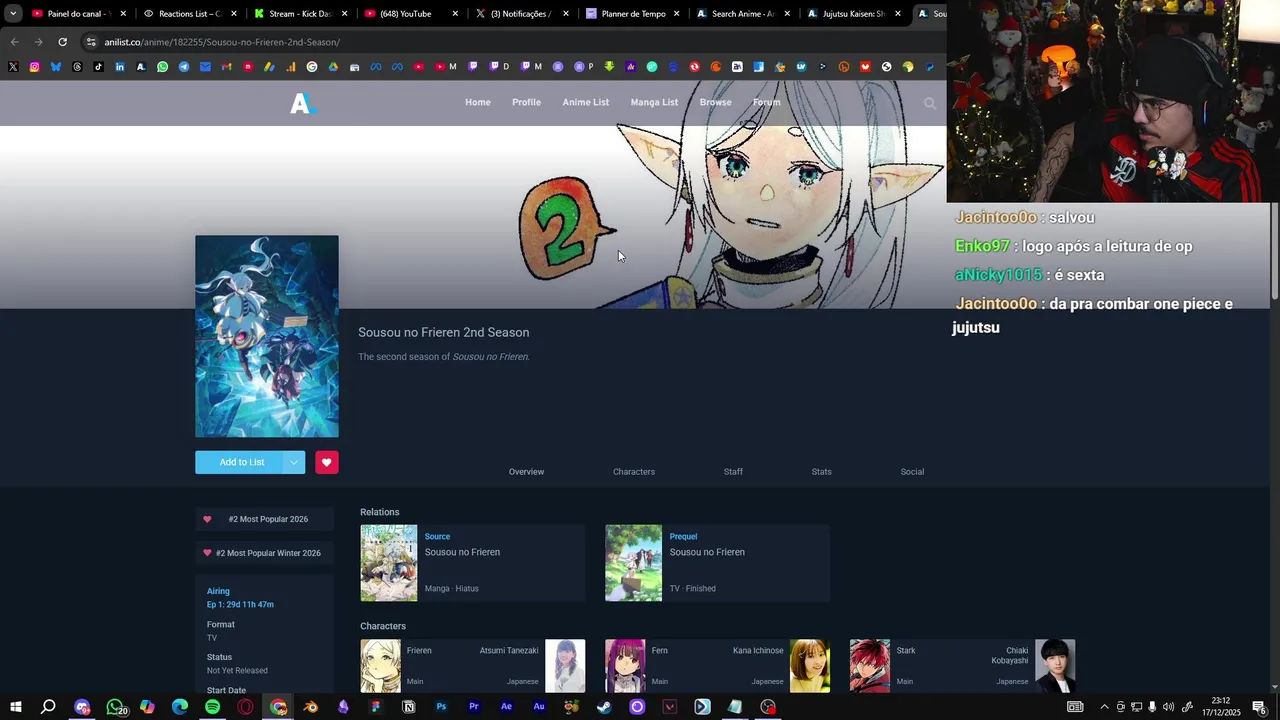The image size is (1280, 720).
Task: Open the Bluesky bookmark
Action: [56, 67]
